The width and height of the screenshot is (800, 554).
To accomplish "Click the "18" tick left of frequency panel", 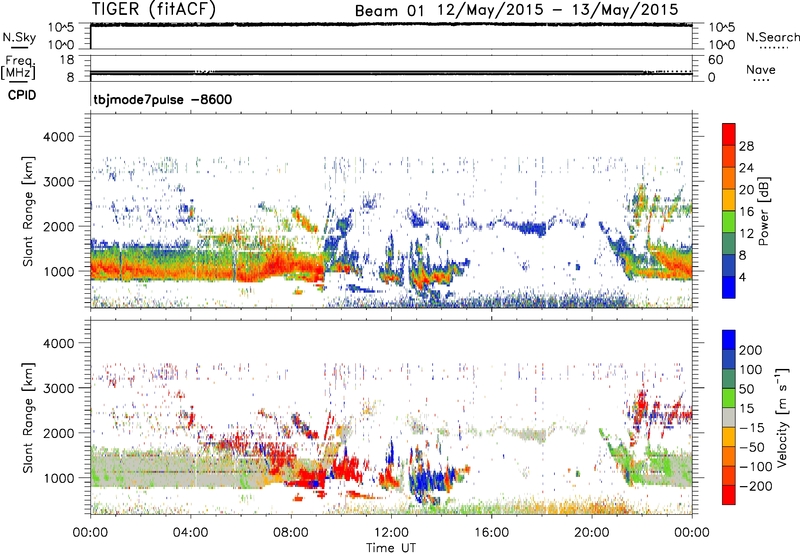I will 67,60.
